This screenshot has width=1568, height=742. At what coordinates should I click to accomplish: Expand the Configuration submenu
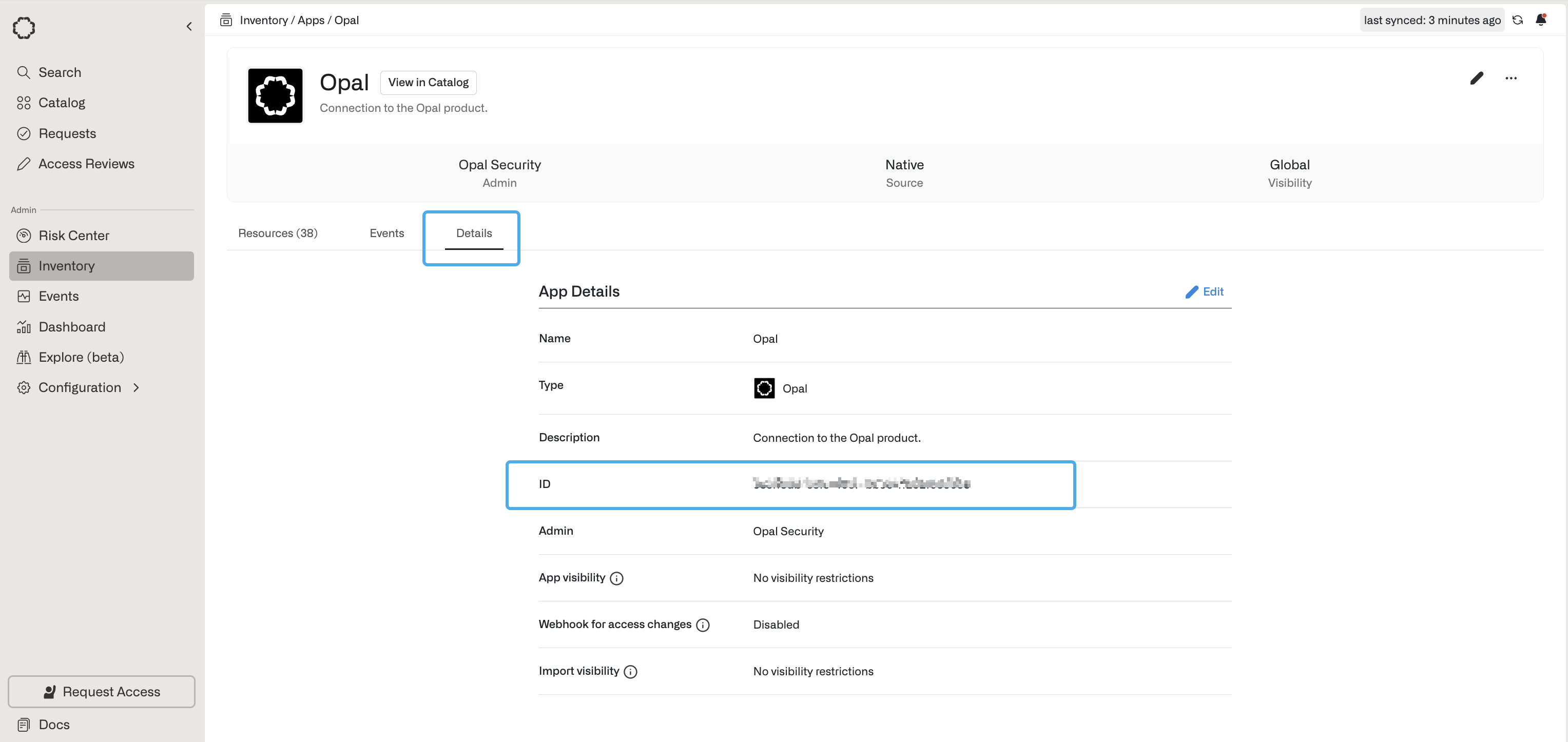135,388
